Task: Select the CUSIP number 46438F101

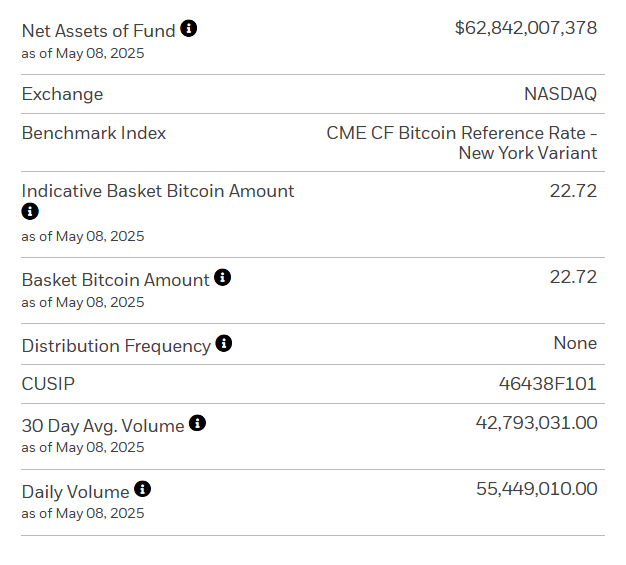Action: click(547, 383)
